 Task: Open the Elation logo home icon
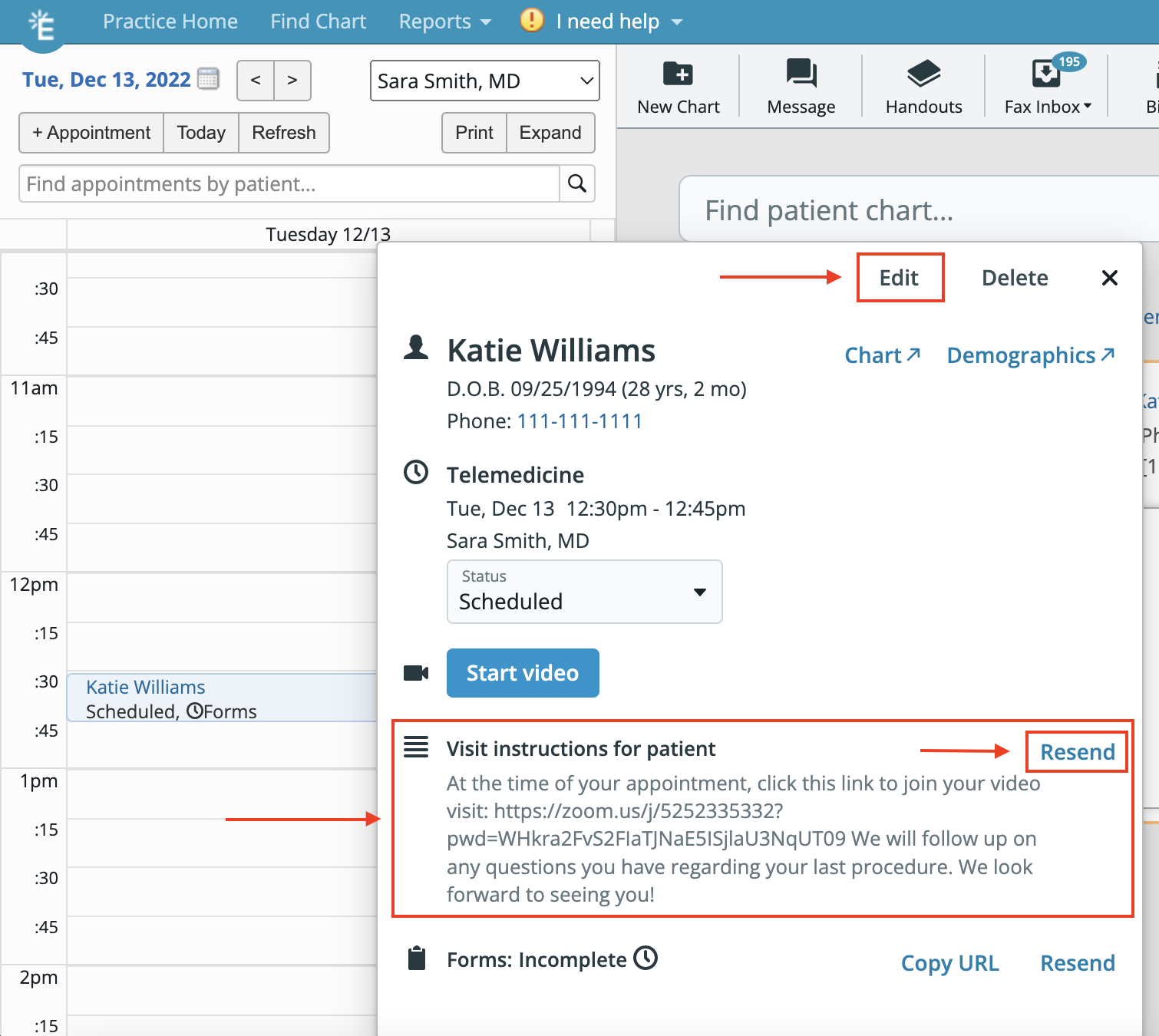(x=42, y=25)
